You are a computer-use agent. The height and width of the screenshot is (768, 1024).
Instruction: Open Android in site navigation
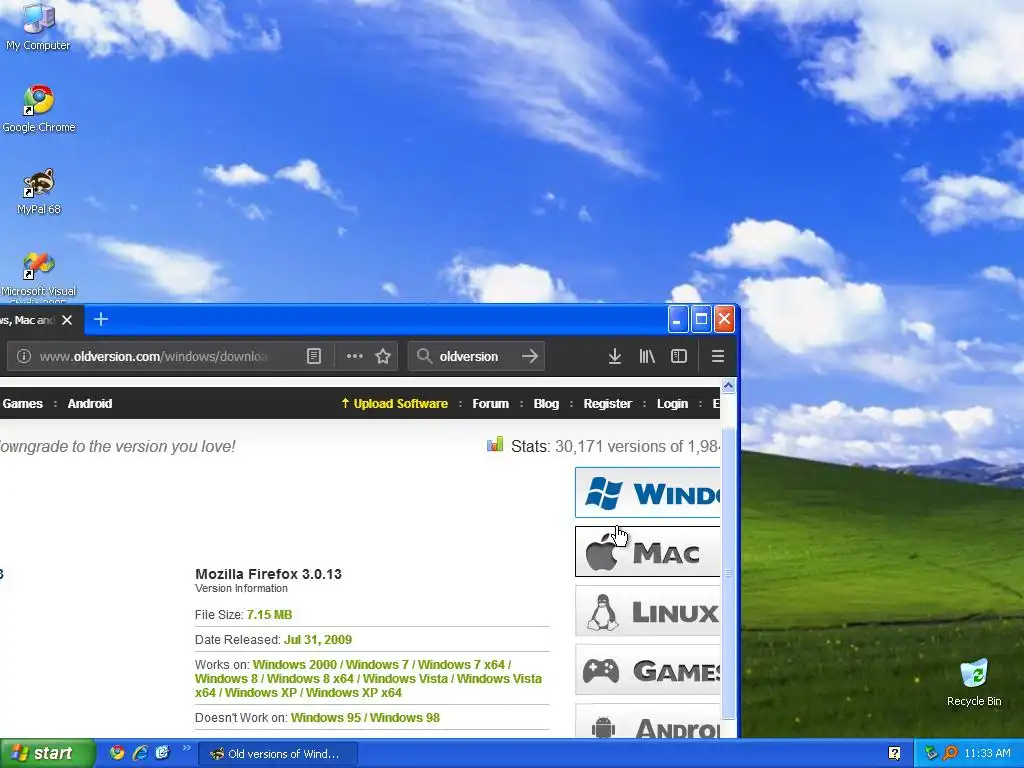point(89,404)
